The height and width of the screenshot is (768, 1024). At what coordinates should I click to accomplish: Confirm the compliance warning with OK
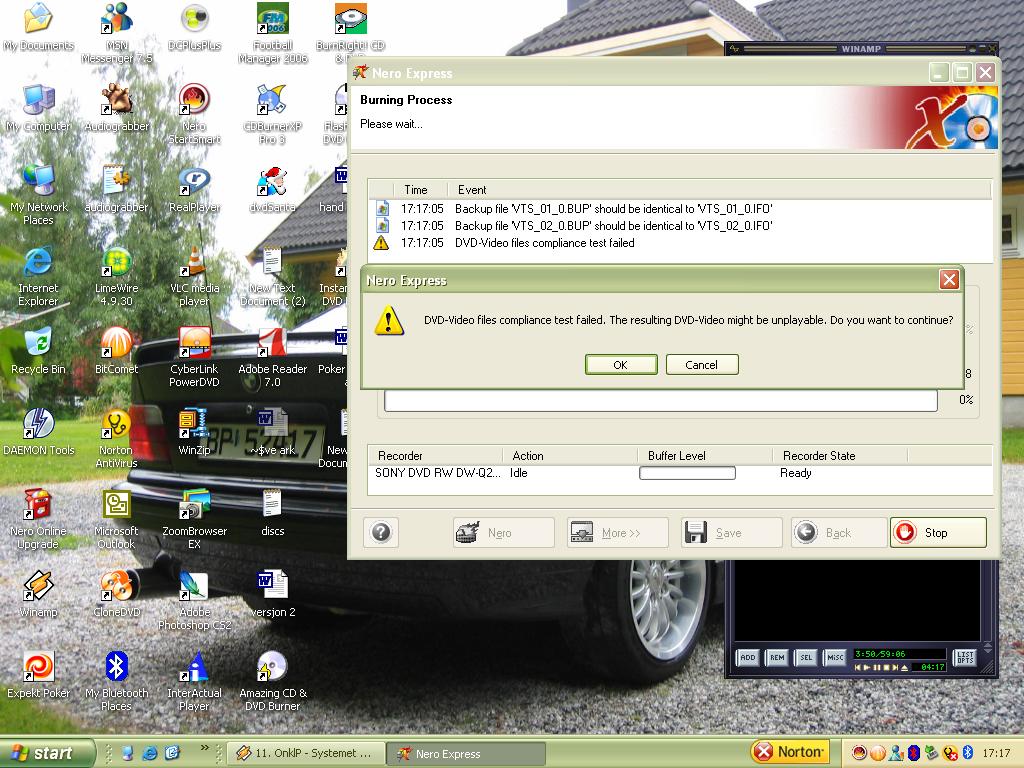(x=620, y=364)
